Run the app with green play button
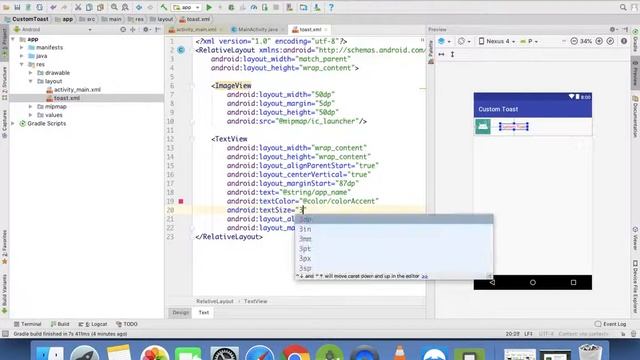The height and width of the screenshot is (360, 640). click(x=209, y=7)
